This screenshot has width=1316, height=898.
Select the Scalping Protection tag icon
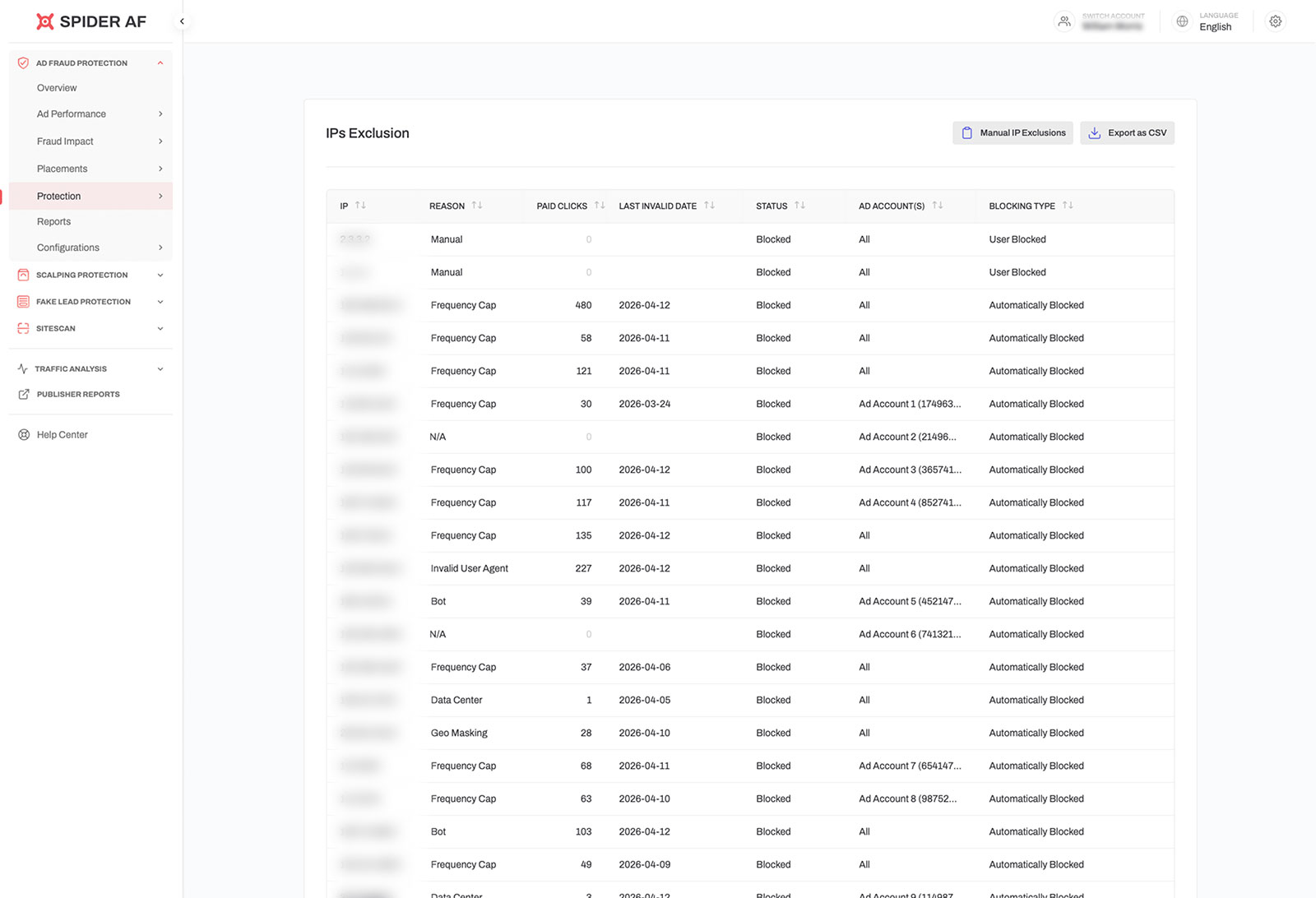tap(22, 275)
